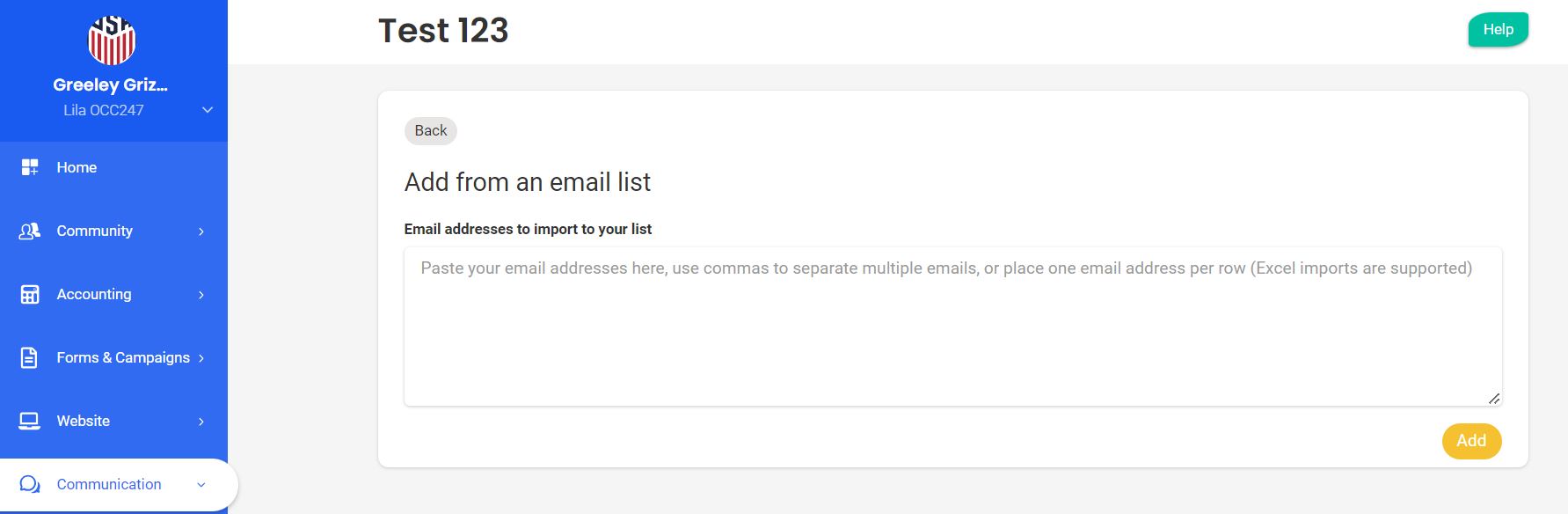The height and width of the screenshot is (514, 1568).
Task: Click the Website laptop icon
Action: (30, 421)
